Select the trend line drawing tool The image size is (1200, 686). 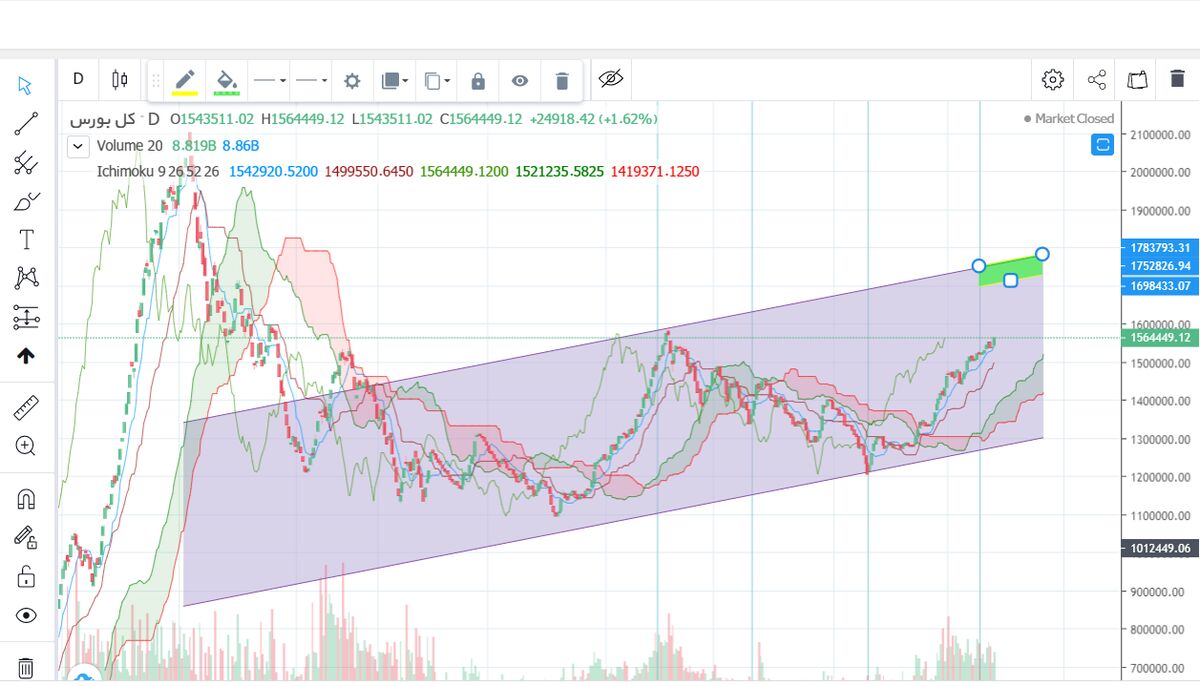point(26,124)
